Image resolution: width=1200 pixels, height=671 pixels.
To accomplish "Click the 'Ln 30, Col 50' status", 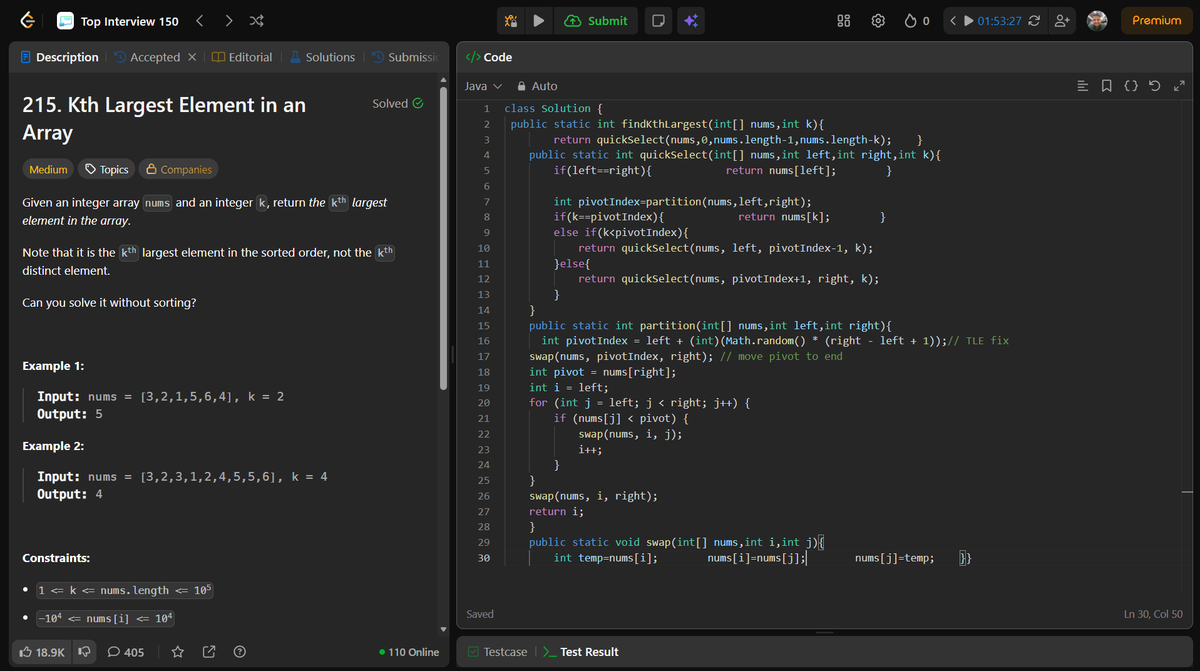I will [x=1153, y=614].
